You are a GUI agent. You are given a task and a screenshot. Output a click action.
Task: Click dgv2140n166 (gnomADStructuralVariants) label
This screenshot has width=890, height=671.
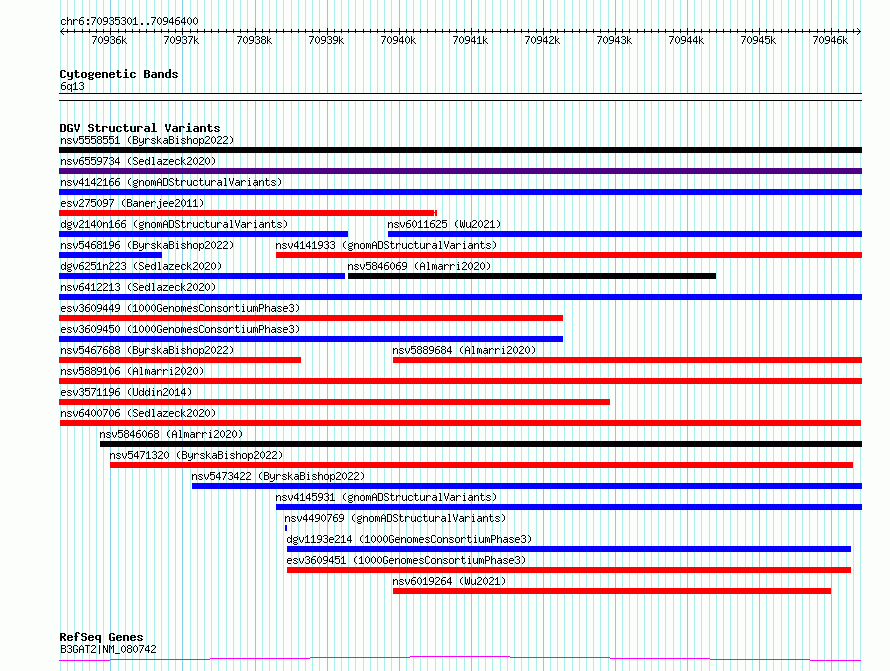174,224
